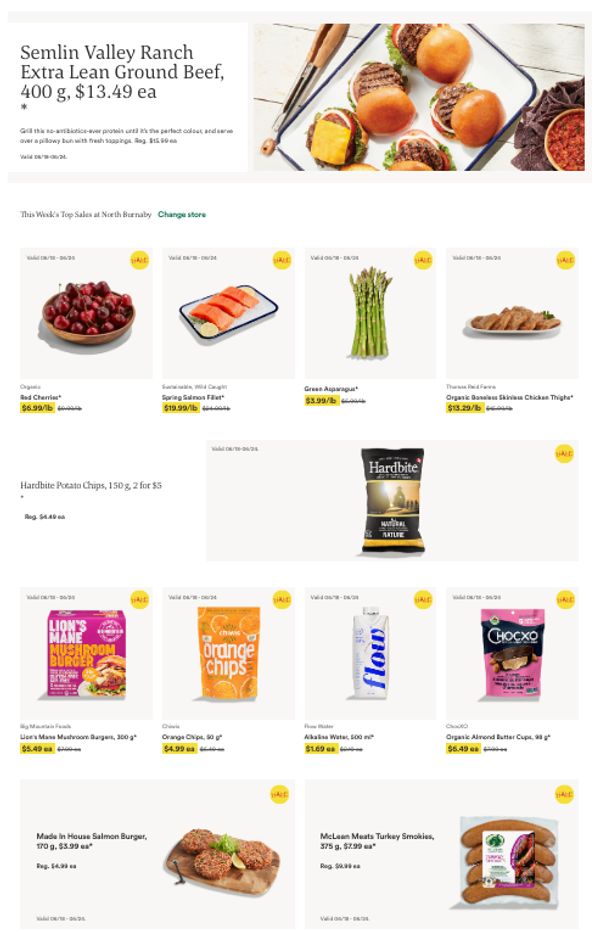This screenshot has height=932, width=600.
Task: Click the SALE badge on Hardbite banner
Action: (x=564, y=454)
